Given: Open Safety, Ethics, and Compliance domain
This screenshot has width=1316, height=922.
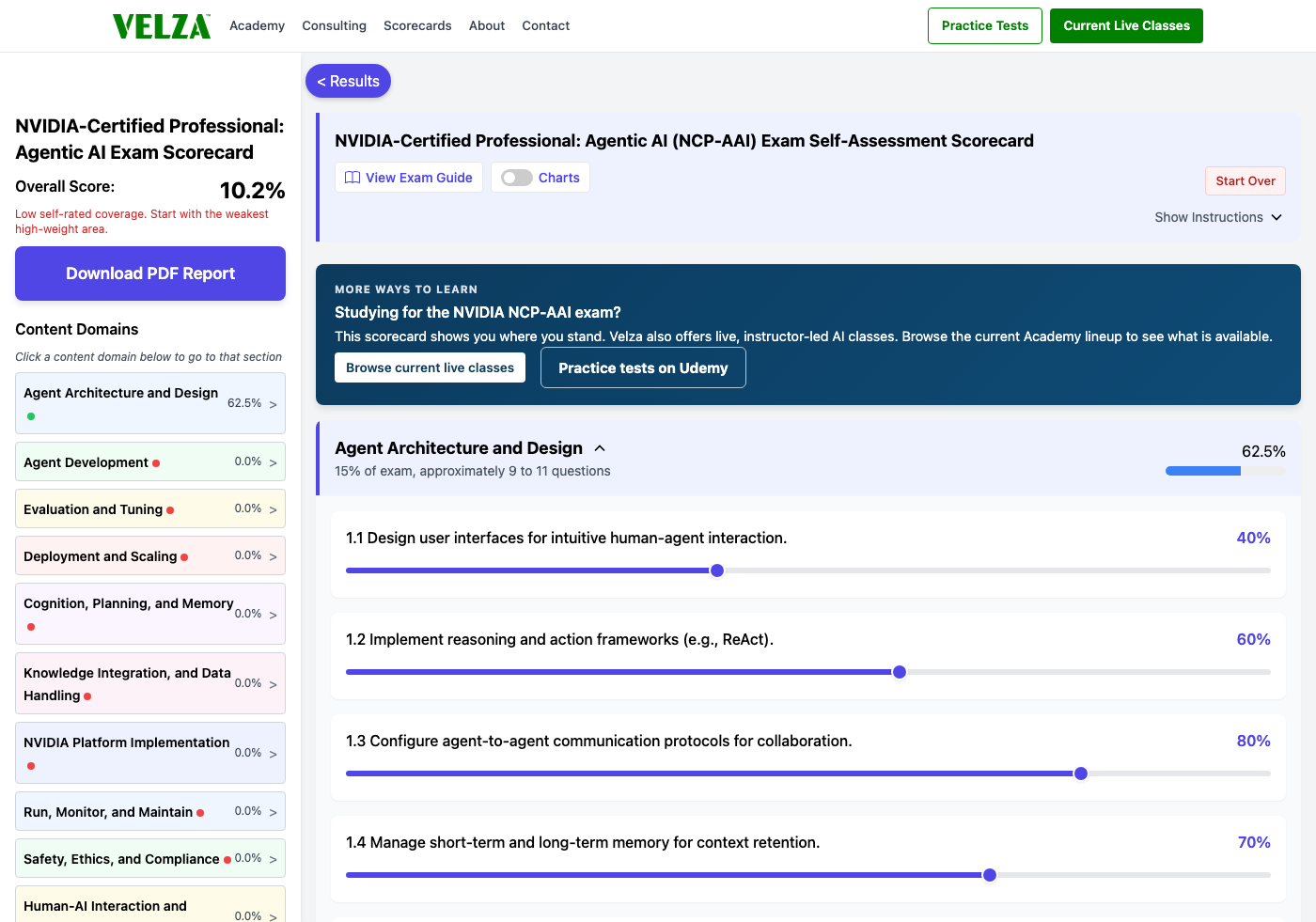Looking at the screenshot, I should 150,858.
